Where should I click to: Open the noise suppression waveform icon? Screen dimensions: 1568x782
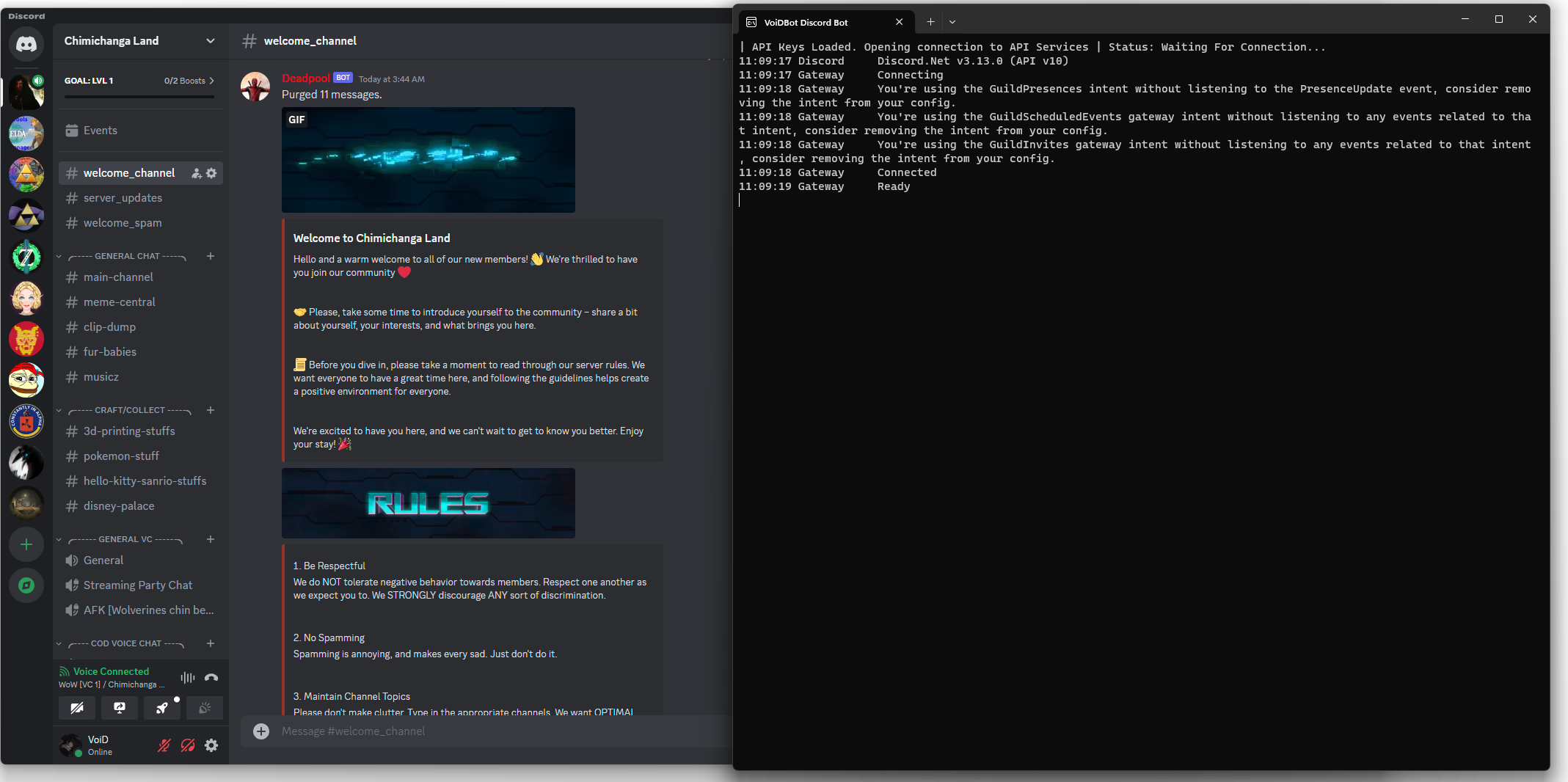(x=188, y=678)
